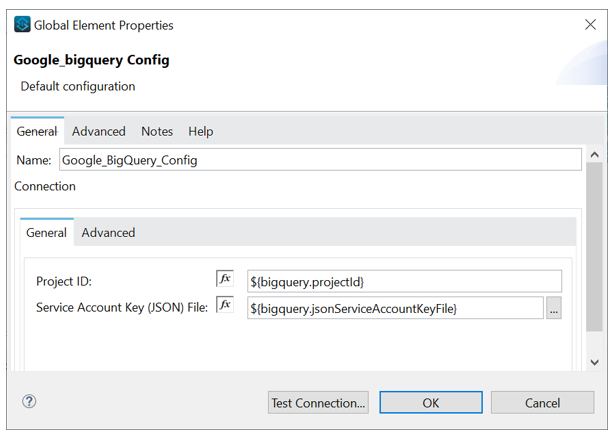Image resolution: width=616 pixels, height=434 pixels.
Task: Open the Notes tab
Action: [x=157, y=131]
